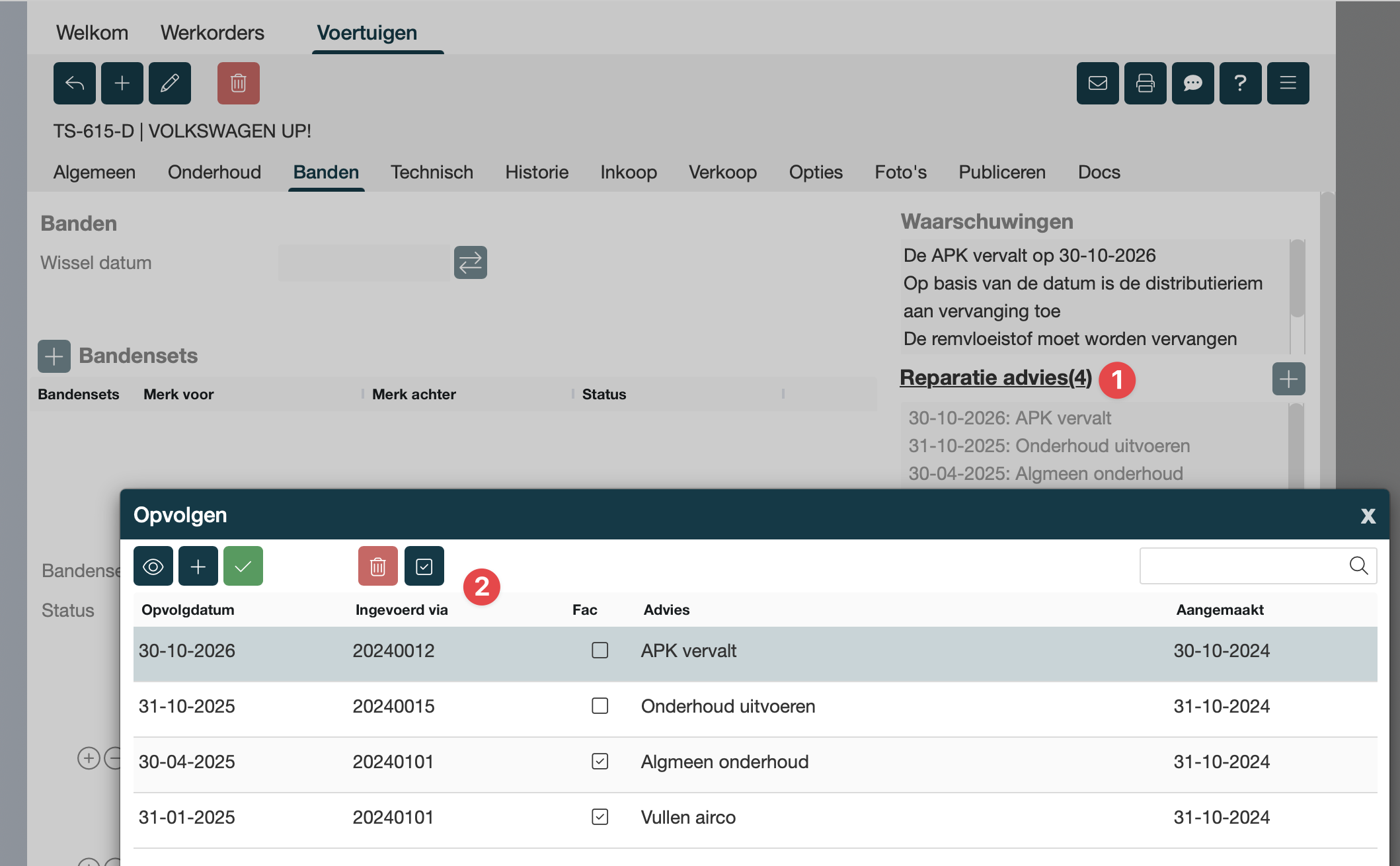Check Fac box for APK vervalt
Viewport: 1400px width, 866px height.
[600, 650]
